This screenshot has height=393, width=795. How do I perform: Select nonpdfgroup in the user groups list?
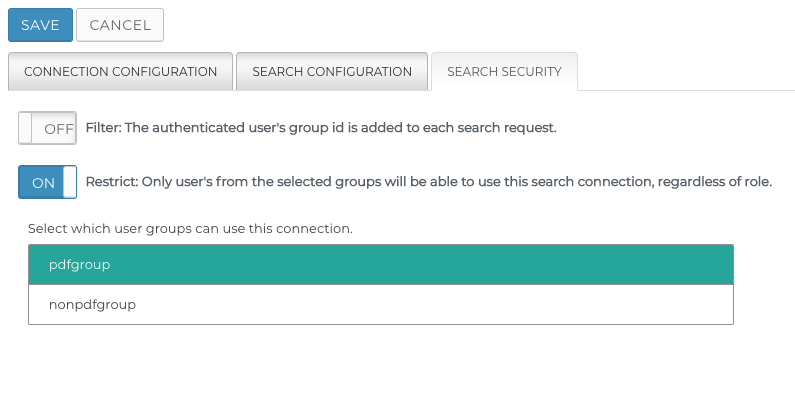pyautogui.click(x=381, y=304)
